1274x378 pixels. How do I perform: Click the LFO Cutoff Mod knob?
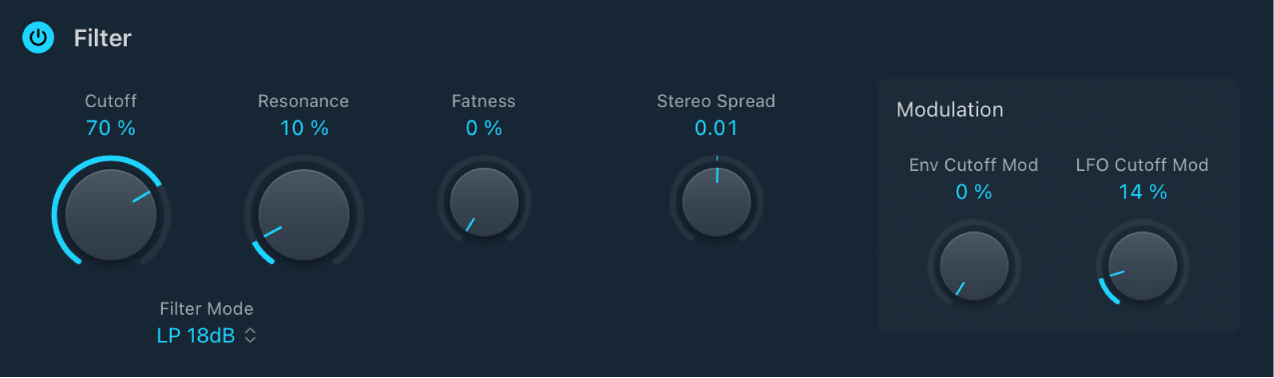(x=1142, y=264)
